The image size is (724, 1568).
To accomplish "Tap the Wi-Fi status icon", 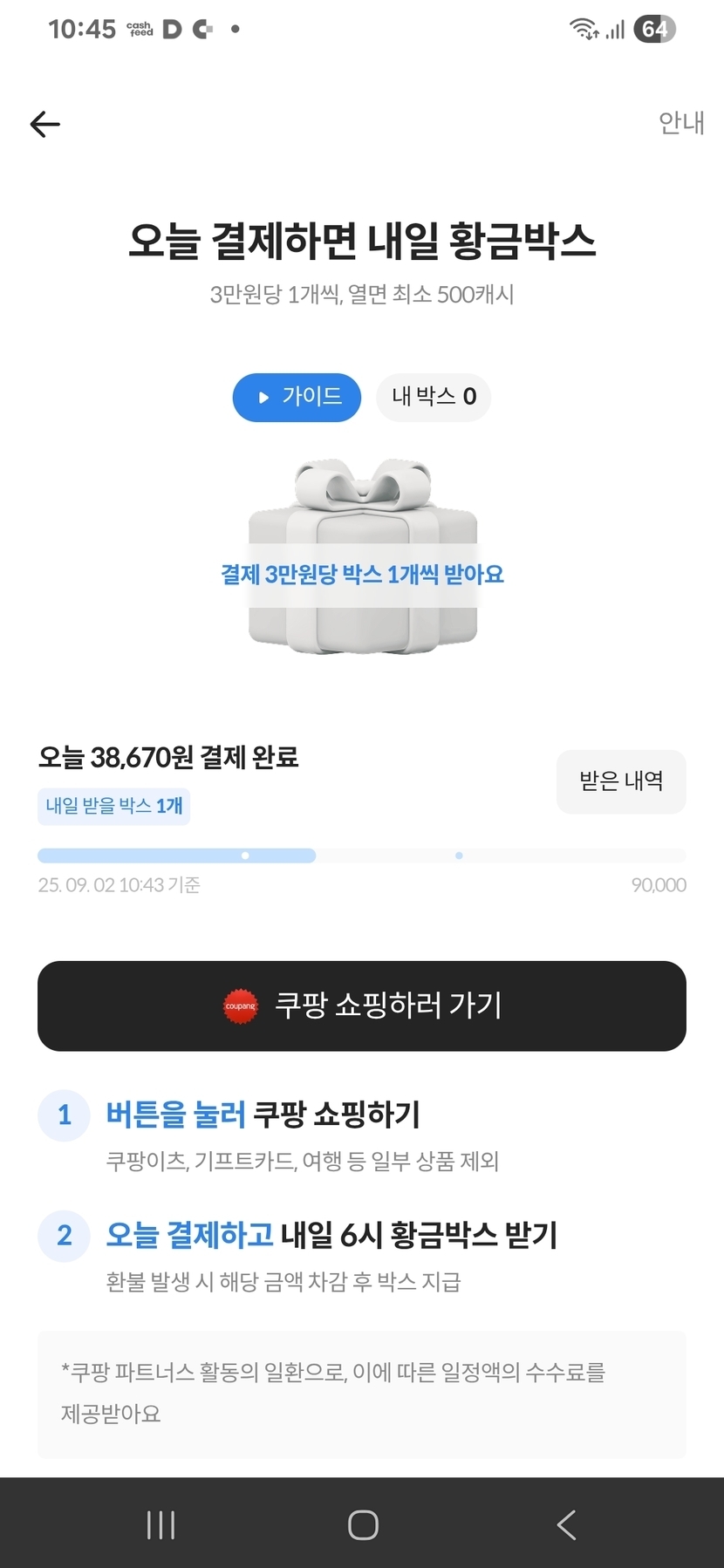I will click(584, 29).
